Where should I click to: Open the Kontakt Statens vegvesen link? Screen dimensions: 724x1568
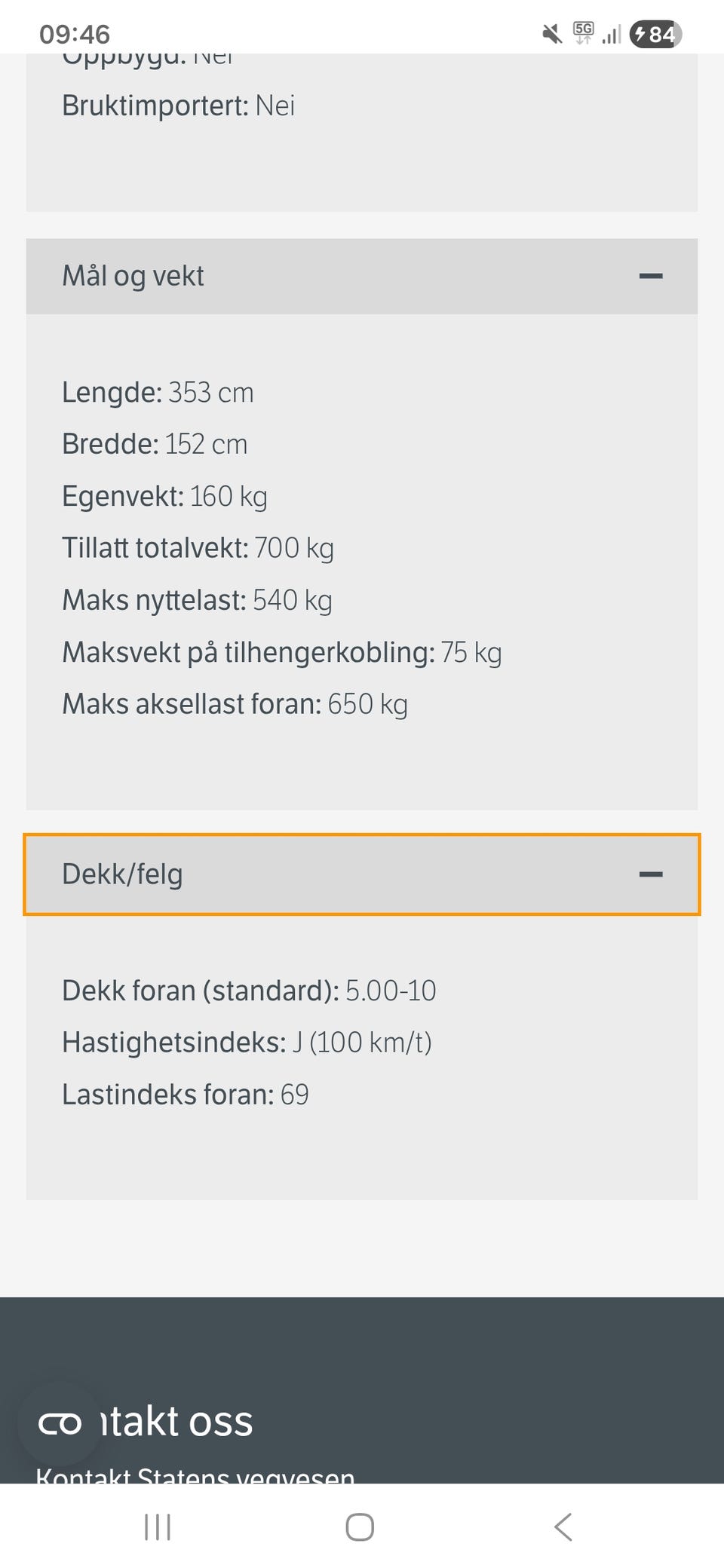(195, 1475)
